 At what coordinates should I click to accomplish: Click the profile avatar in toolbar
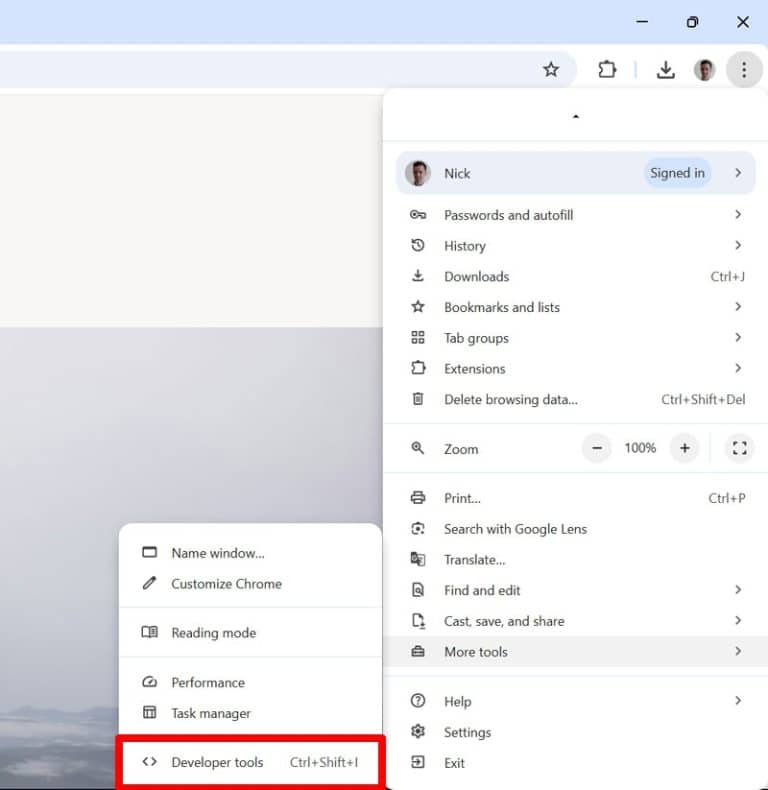click(705, 70)
